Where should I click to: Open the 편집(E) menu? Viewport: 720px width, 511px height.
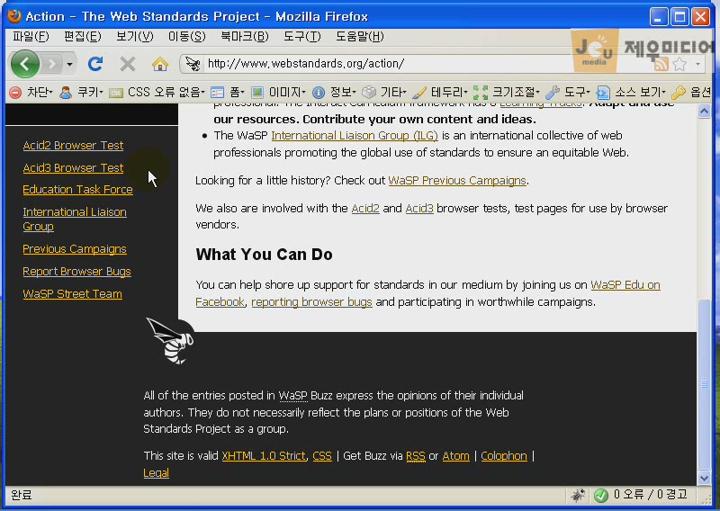point(83,36)
